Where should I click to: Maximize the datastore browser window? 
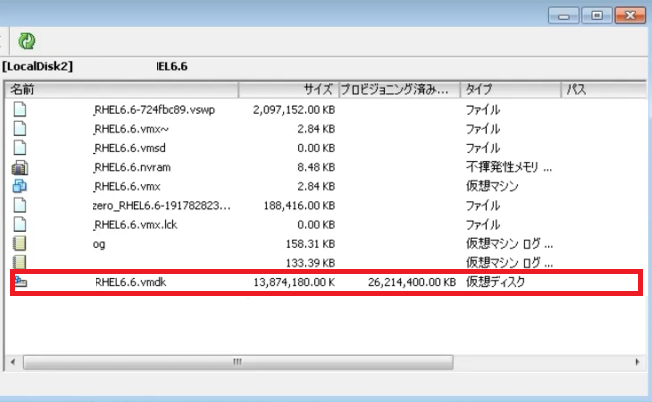click(597, 16)
